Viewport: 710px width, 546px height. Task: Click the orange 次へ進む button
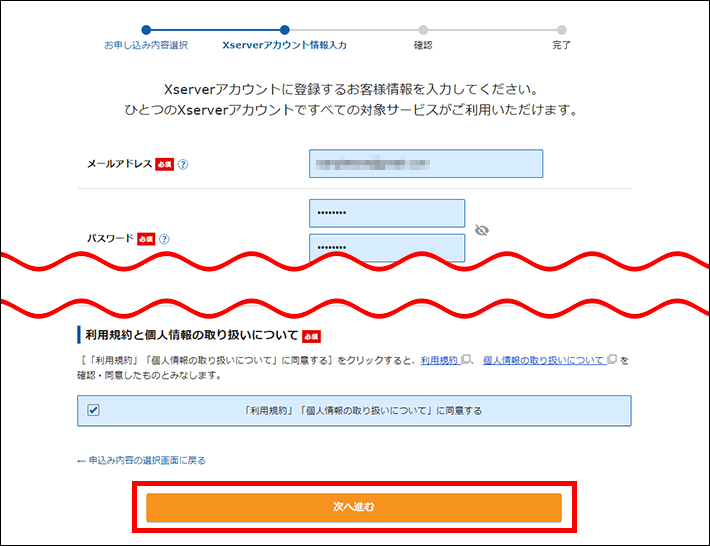coord(354,507)
